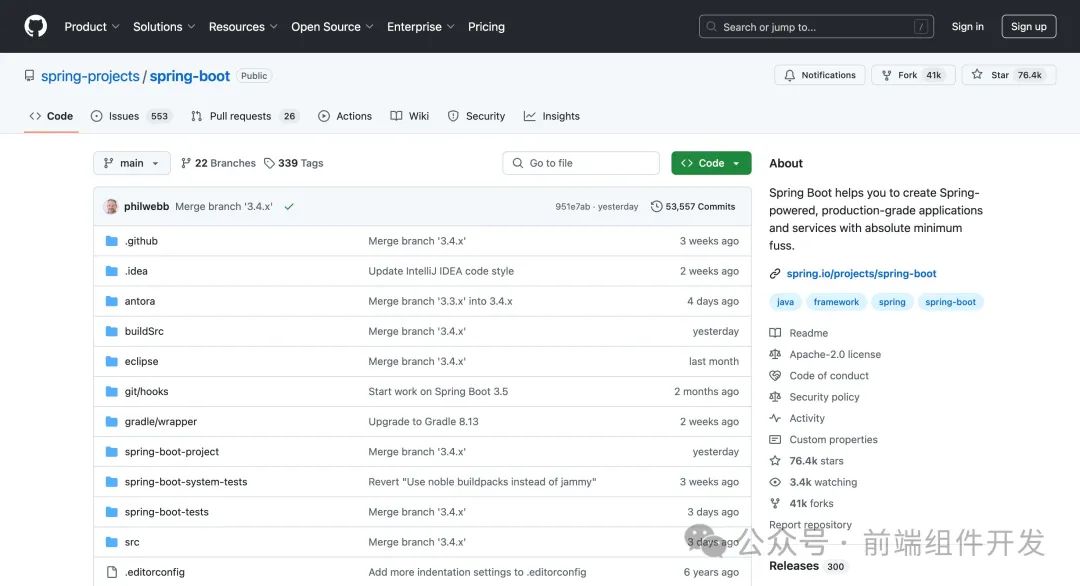The height and width of the screenshot is (586, 1080).
Task: Click the Search or jump to field
Action: click(x=816, y=27)
